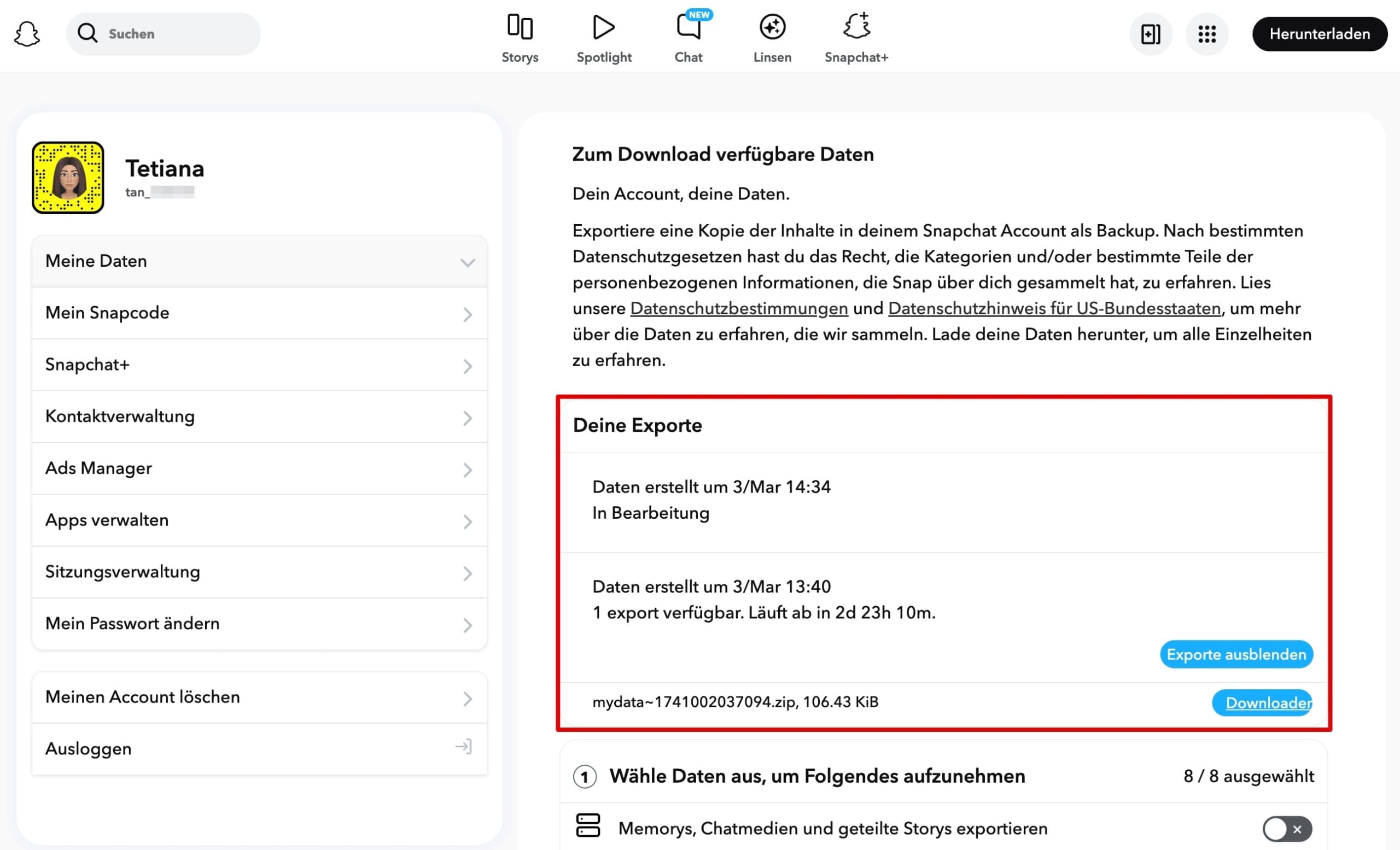
Task: Open Mein Passwort ändern
Action: [x=260, y=624]
